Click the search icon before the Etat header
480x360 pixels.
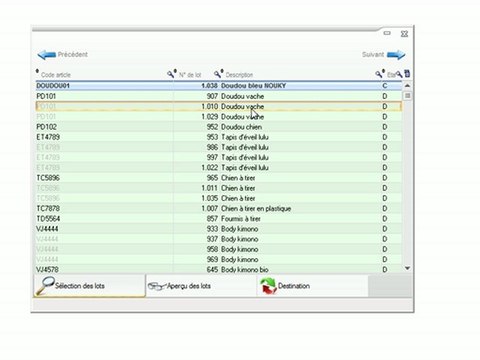coord(380,74)
